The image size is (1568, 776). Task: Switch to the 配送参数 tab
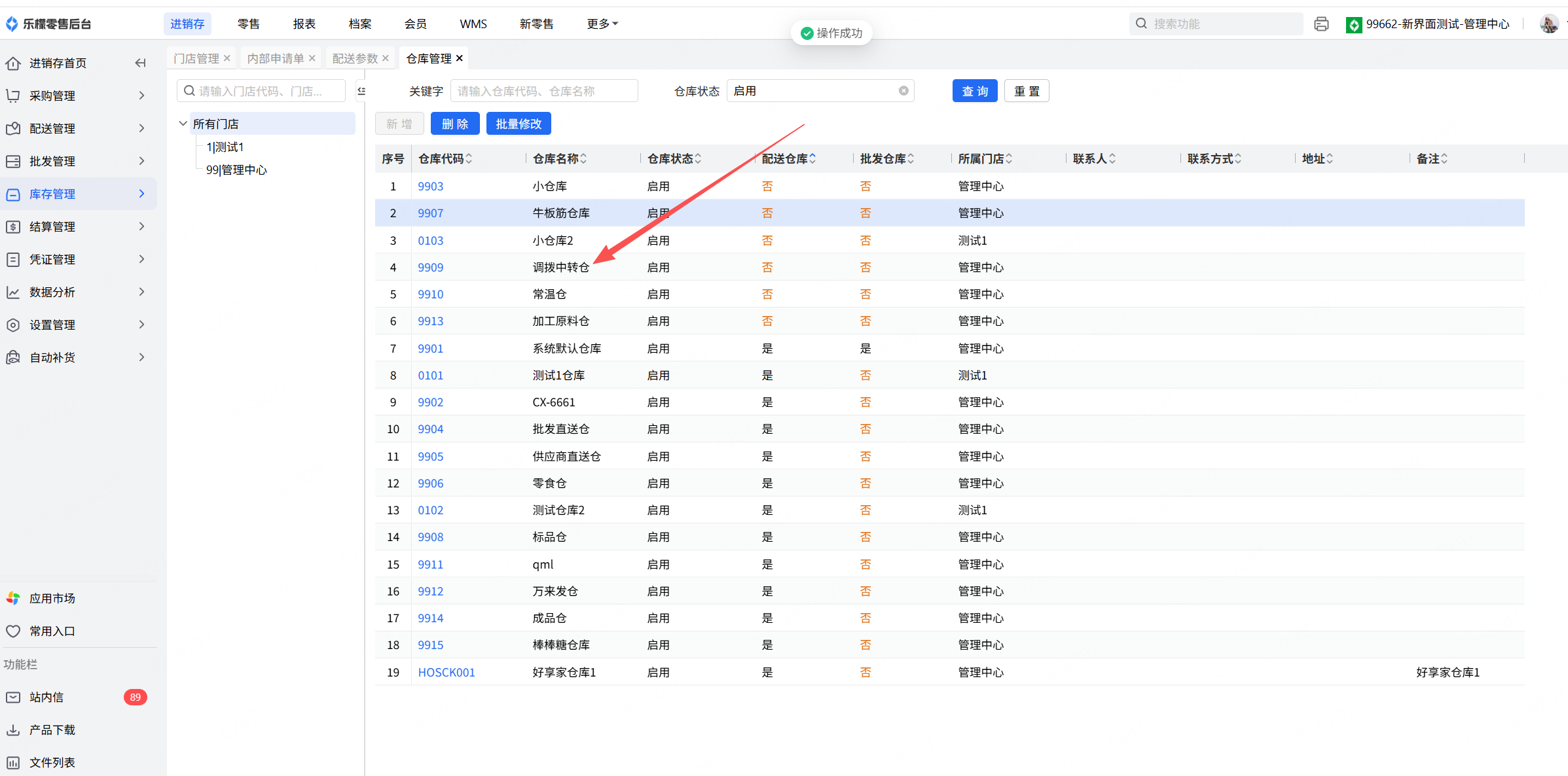(355, 58)
